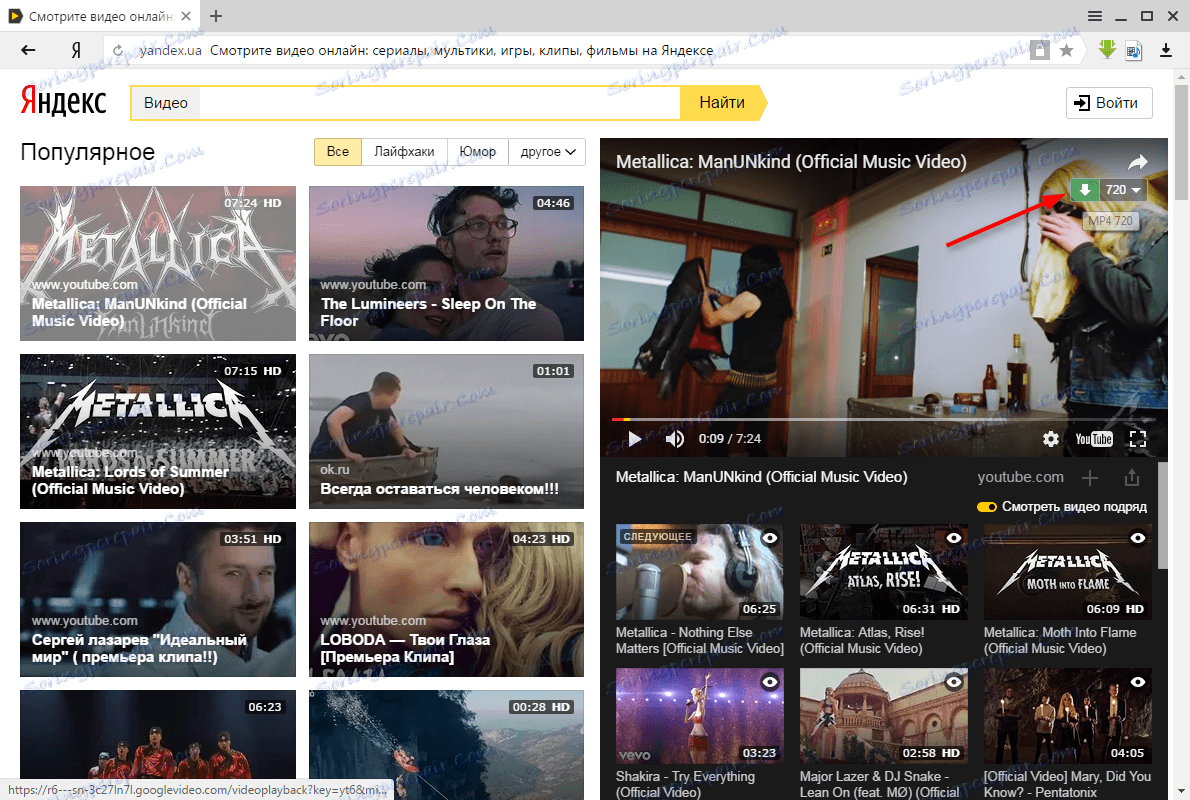Toggle eye icon on 'Atlas, Rise!' thumbnail
This screenshot has width=1190, height=800.
(953, 538)
